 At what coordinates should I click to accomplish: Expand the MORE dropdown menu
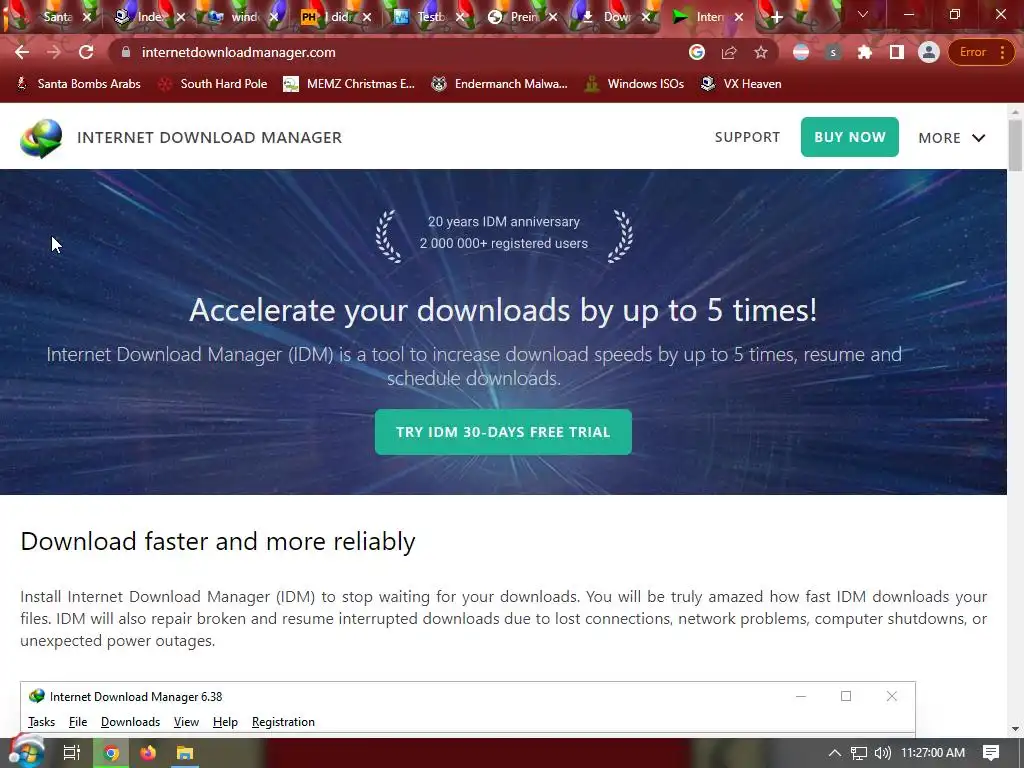[x=952, y=138]
